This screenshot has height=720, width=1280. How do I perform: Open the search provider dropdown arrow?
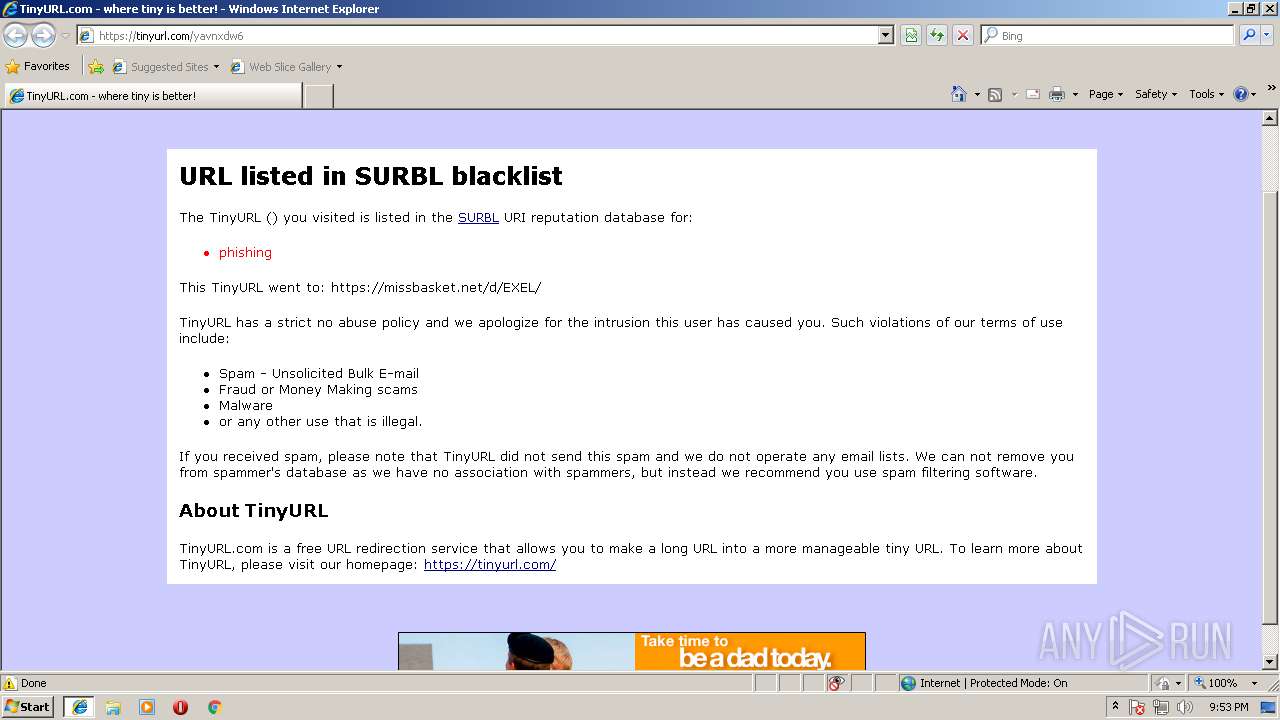pos(1268,35)
